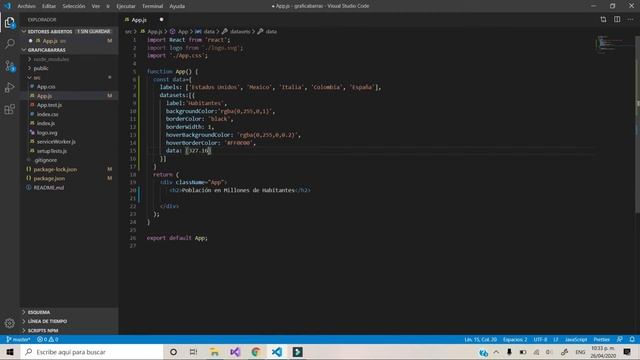Click master branch indicator in status bar
The image size is (640, 360).
click(18, 339)
